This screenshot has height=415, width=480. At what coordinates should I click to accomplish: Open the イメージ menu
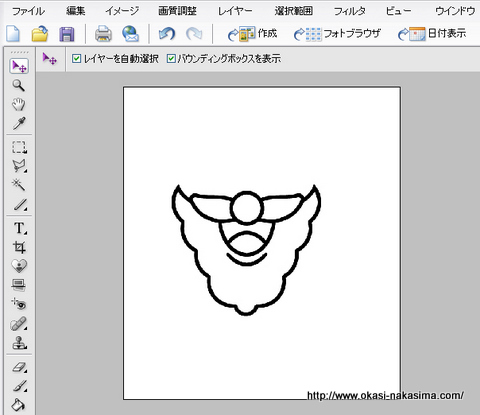click(x=122, y=11)
